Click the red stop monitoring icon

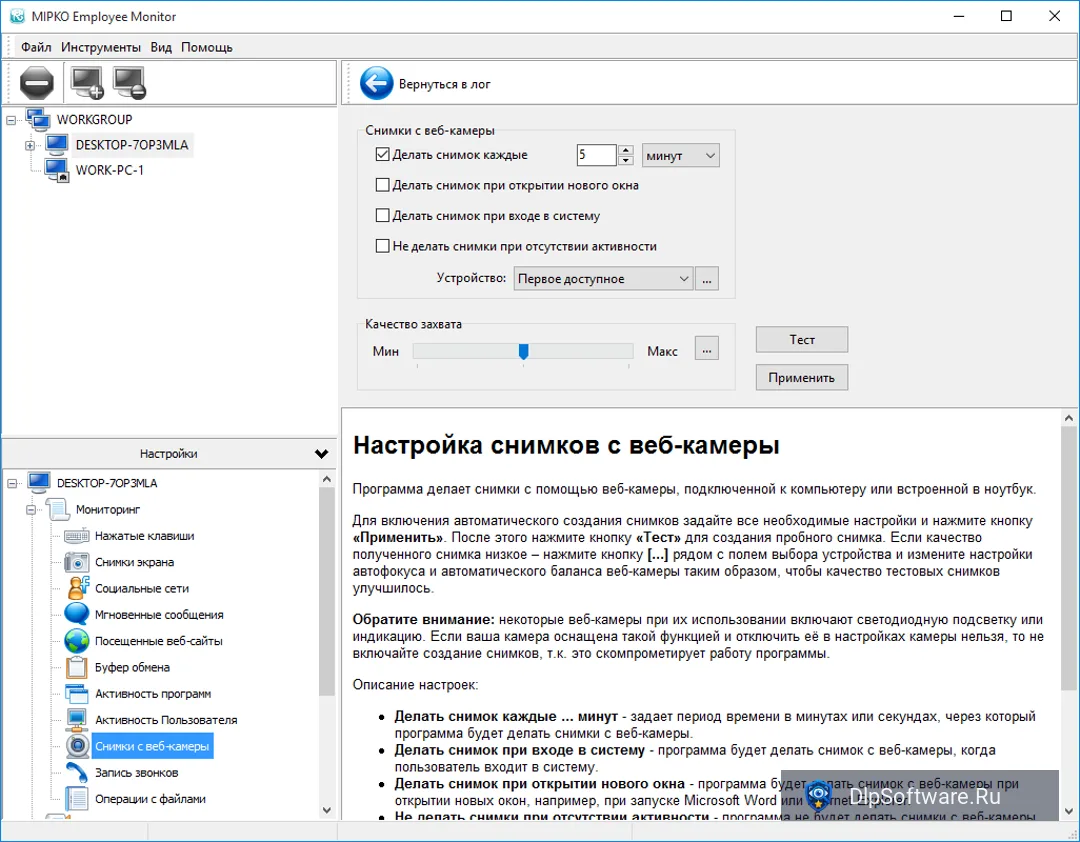click(37, 83)
